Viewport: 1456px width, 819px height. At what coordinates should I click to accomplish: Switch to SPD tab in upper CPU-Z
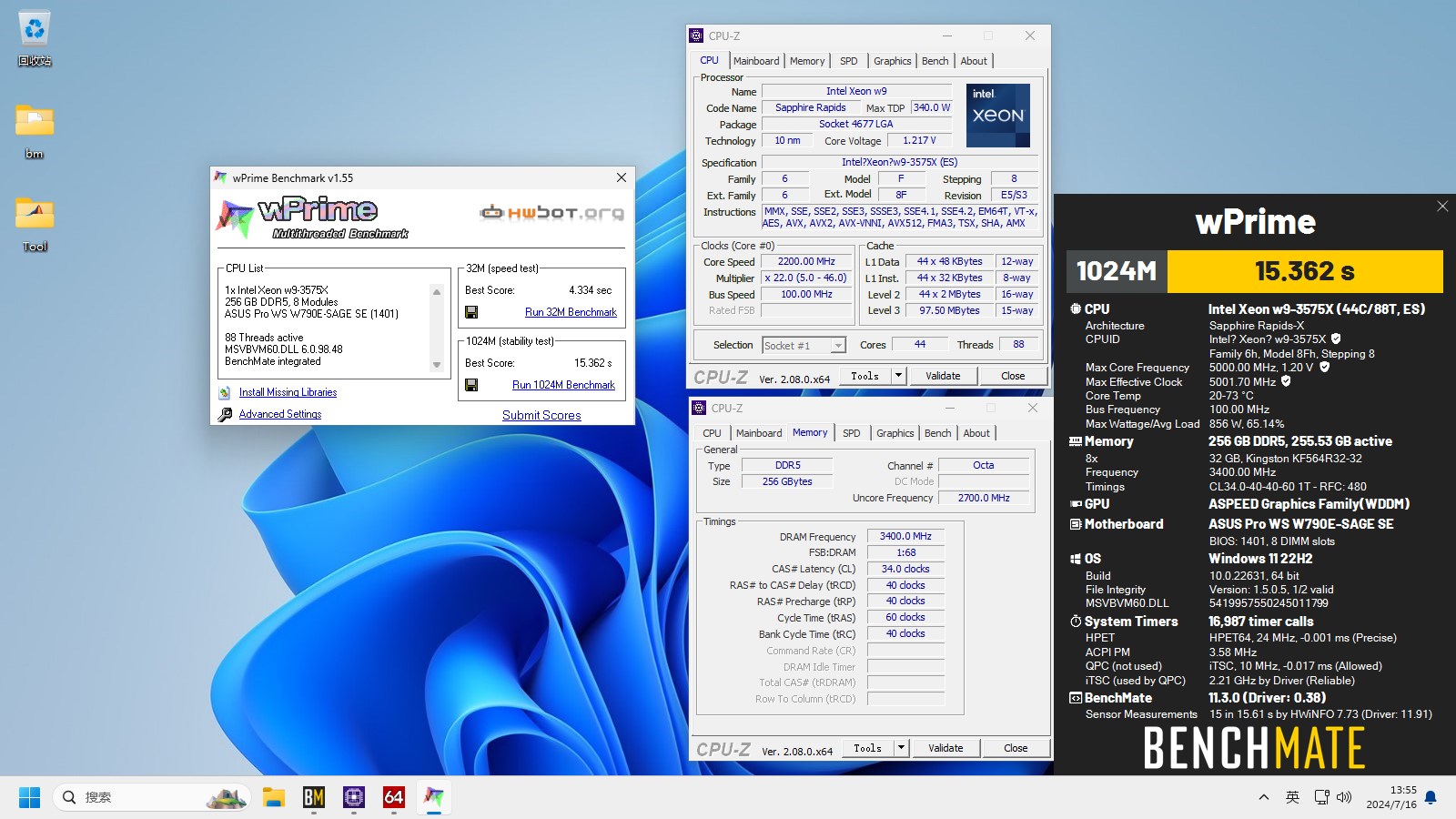(x=848, y=61)
